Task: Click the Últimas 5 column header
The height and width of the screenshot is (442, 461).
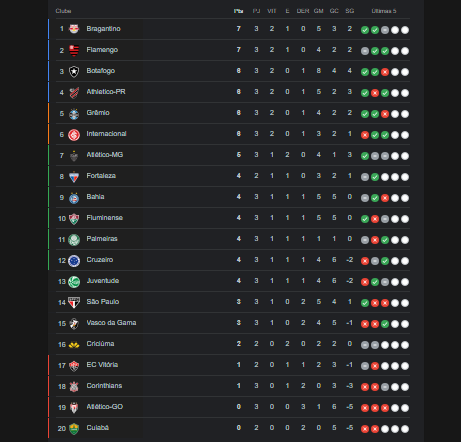Action: (x=384, y=11)
